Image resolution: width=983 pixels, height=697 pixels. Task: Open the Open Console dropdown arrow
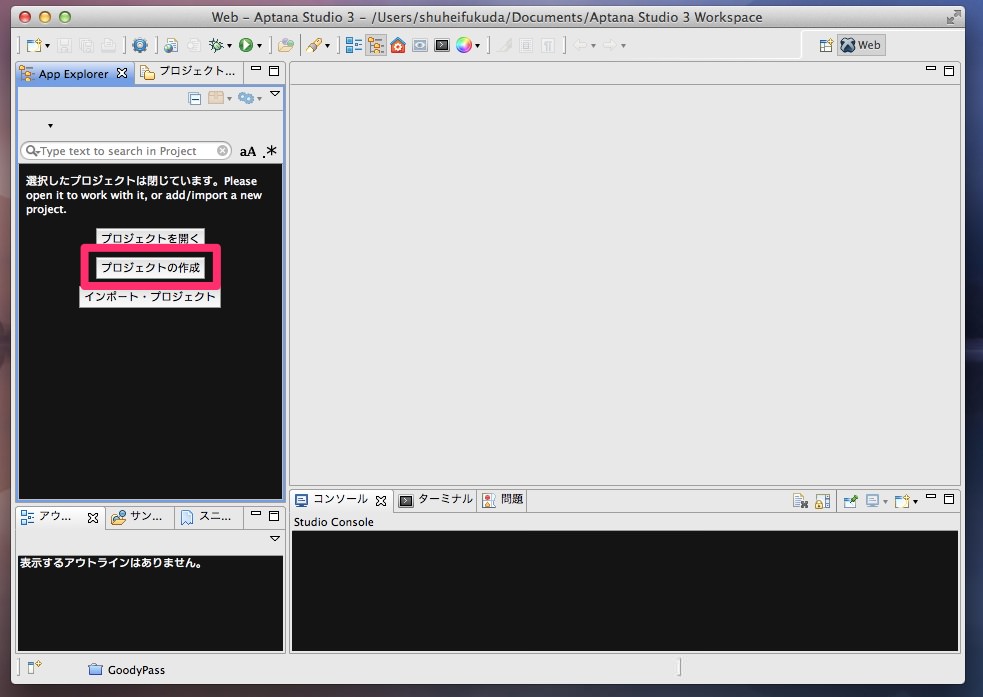tap(915, 501)
